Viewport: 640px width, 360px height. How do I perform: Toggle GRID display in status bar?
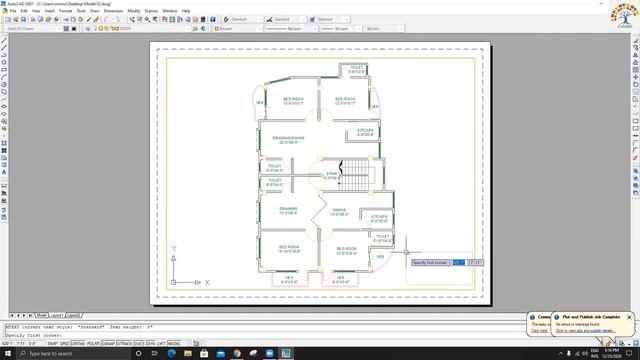point(64,344)
